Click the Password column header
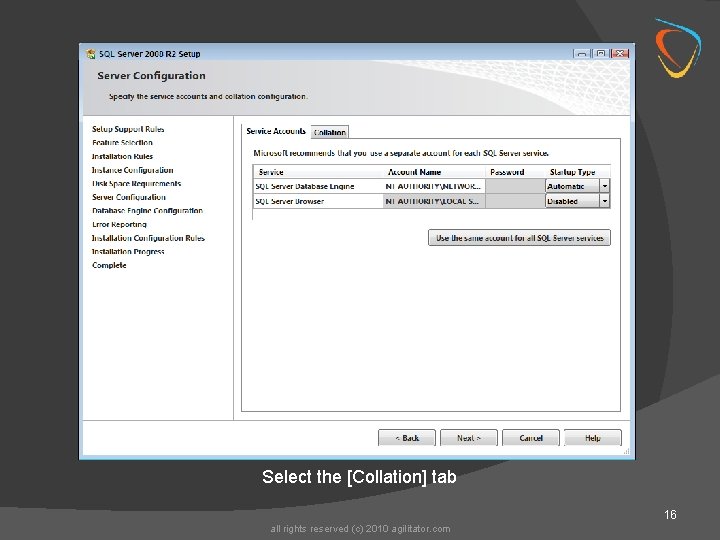720x540 pixels. pos(515,172)
